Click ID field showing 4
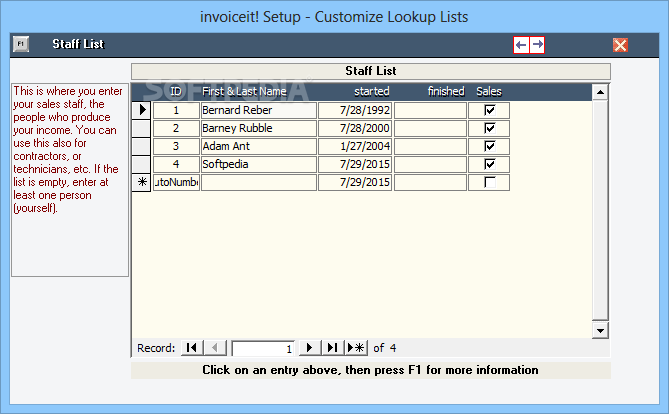 pyautogui.click(x=176, y=164)
